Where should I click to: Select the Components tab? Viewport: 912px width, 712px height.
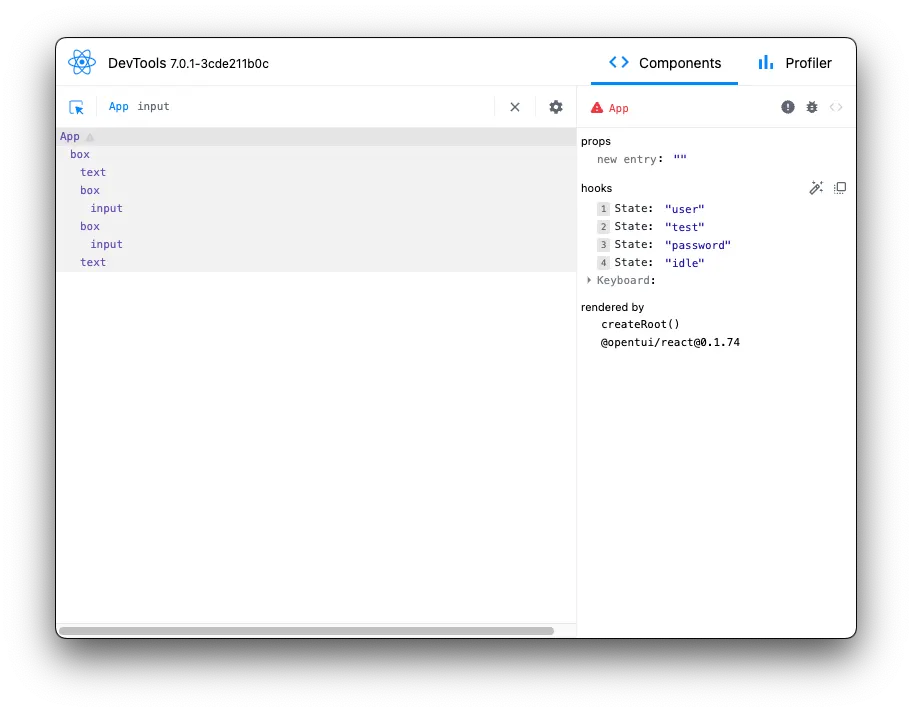665,63
